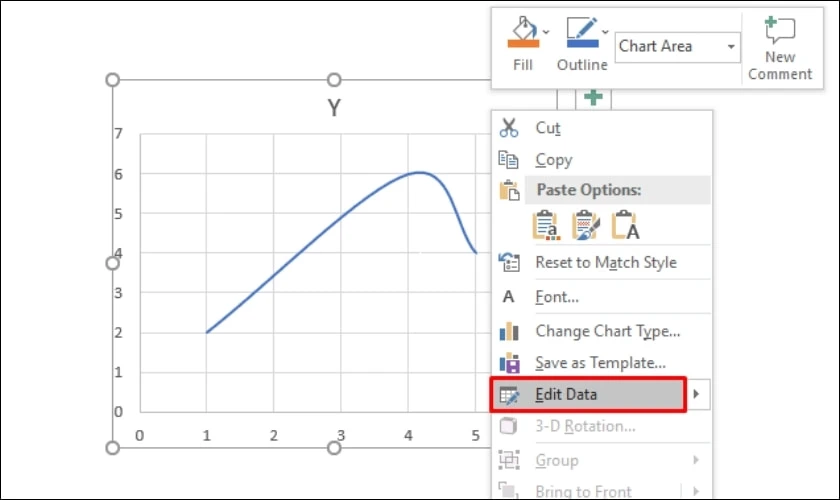Click the Save as Template icon
Viewport: 840px width, 500px height.
509,363
